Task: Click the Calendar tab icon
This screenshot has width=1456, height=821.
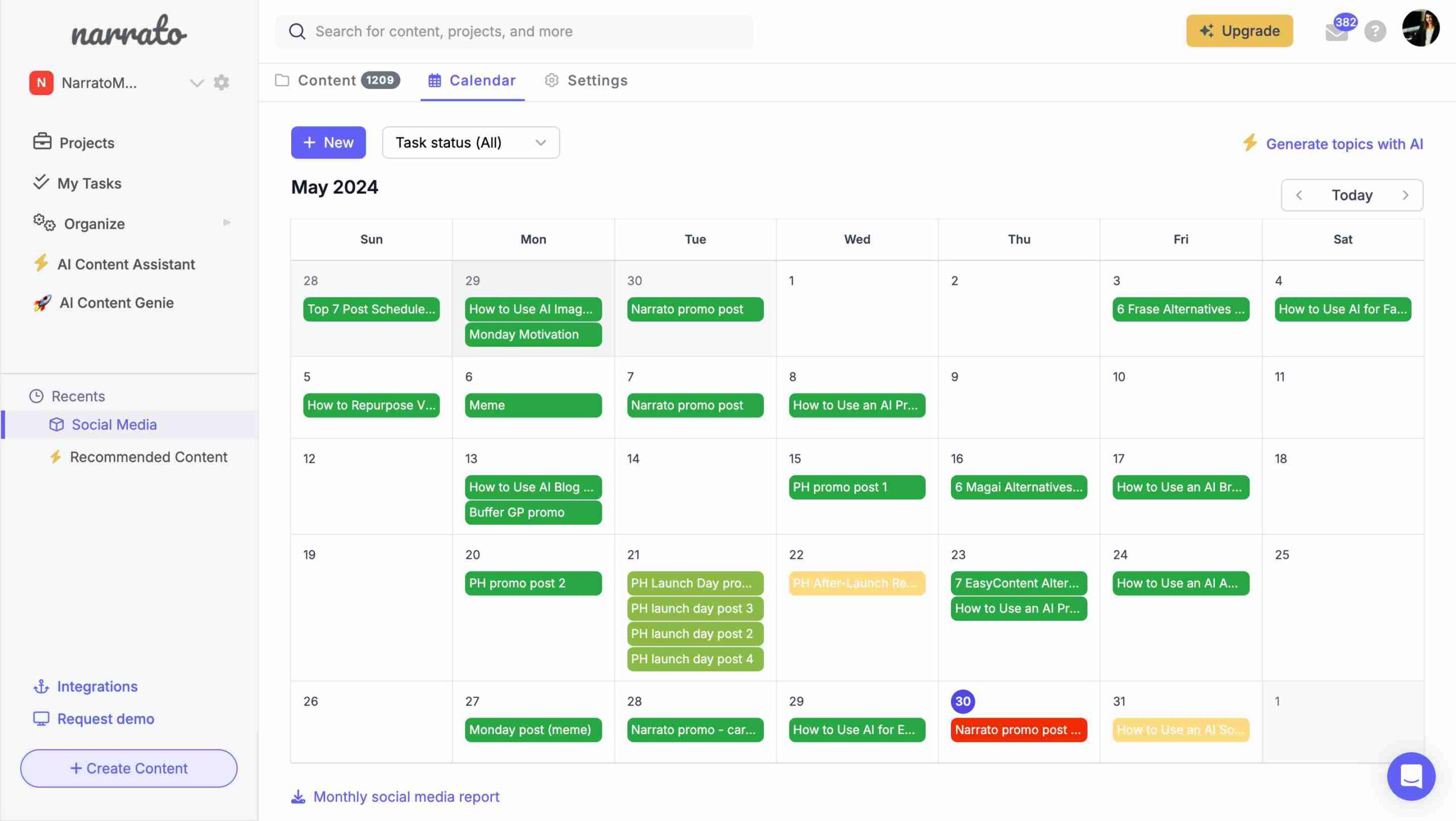Action: [x=434, y=80]
